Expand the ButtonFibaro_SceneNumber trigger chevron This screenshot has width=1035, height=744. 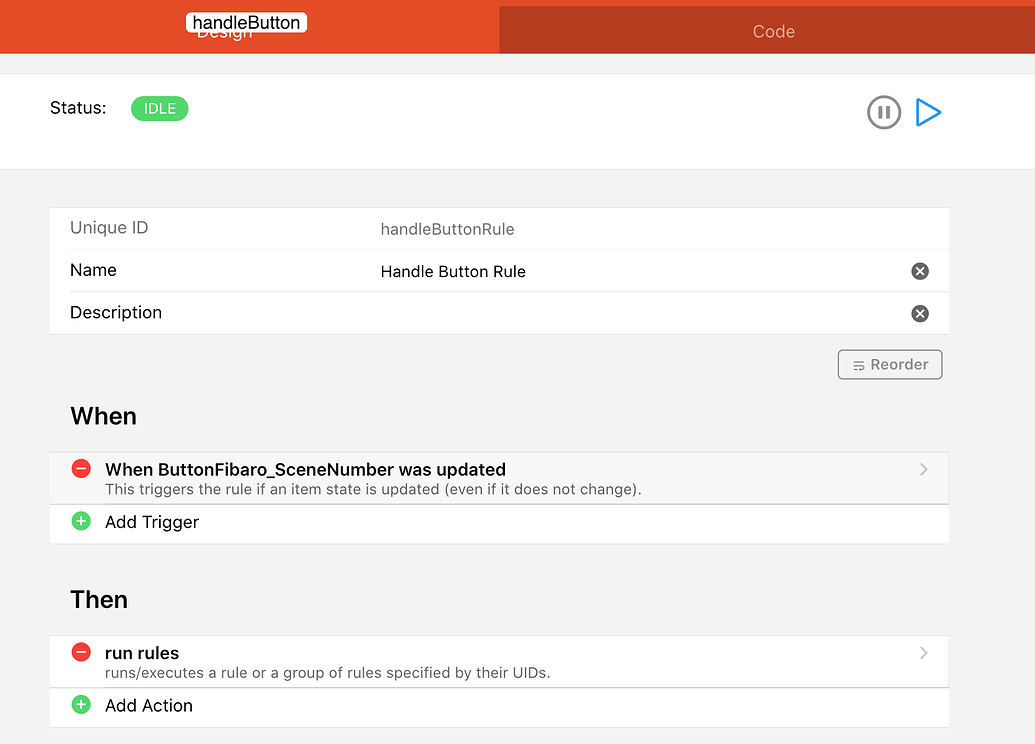[x=924, y=468]
